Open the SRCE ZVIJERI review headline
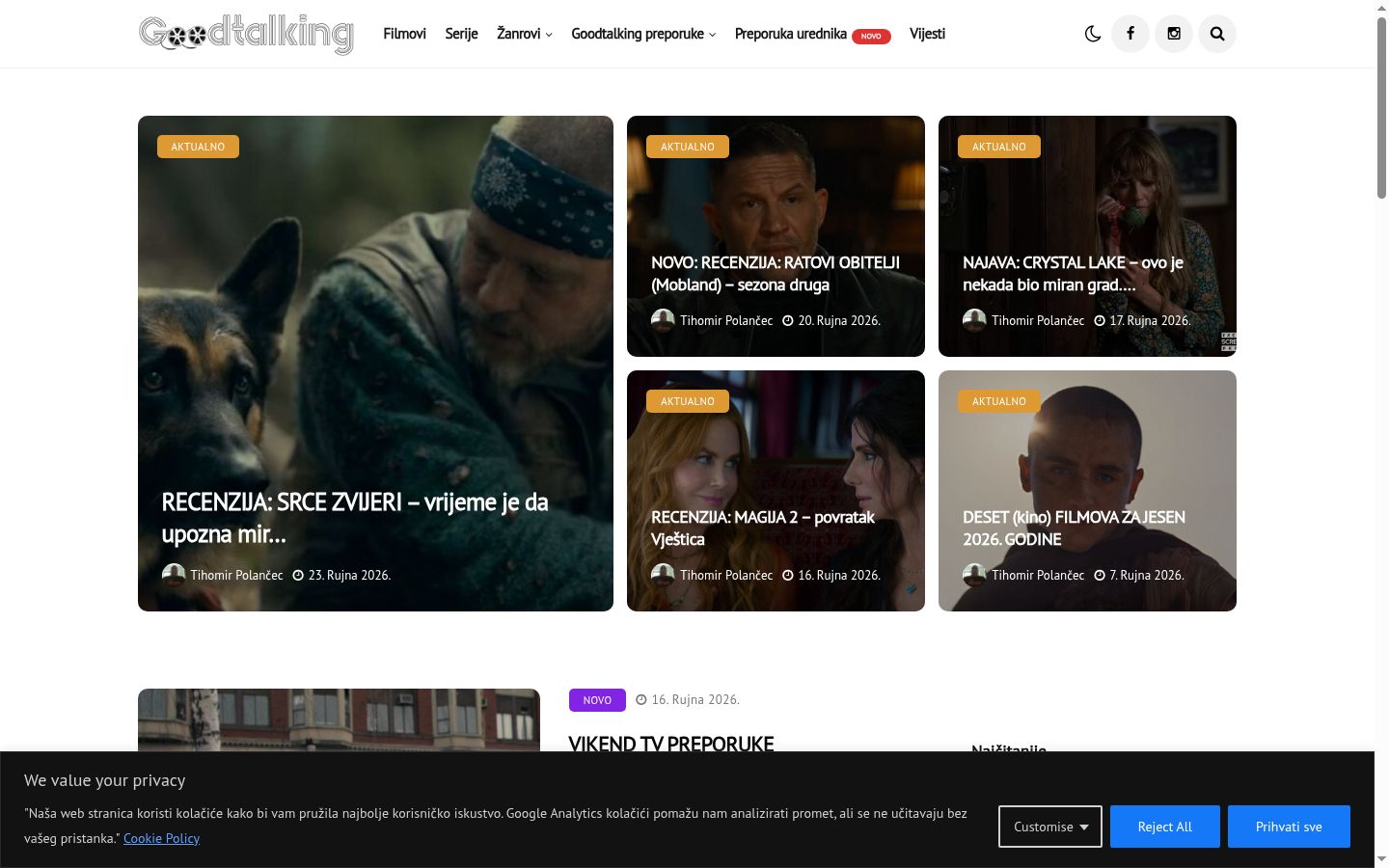Image resolution: width=1389 pixels, height=868 pixels. pyautogui.click(x=355, y=518)
